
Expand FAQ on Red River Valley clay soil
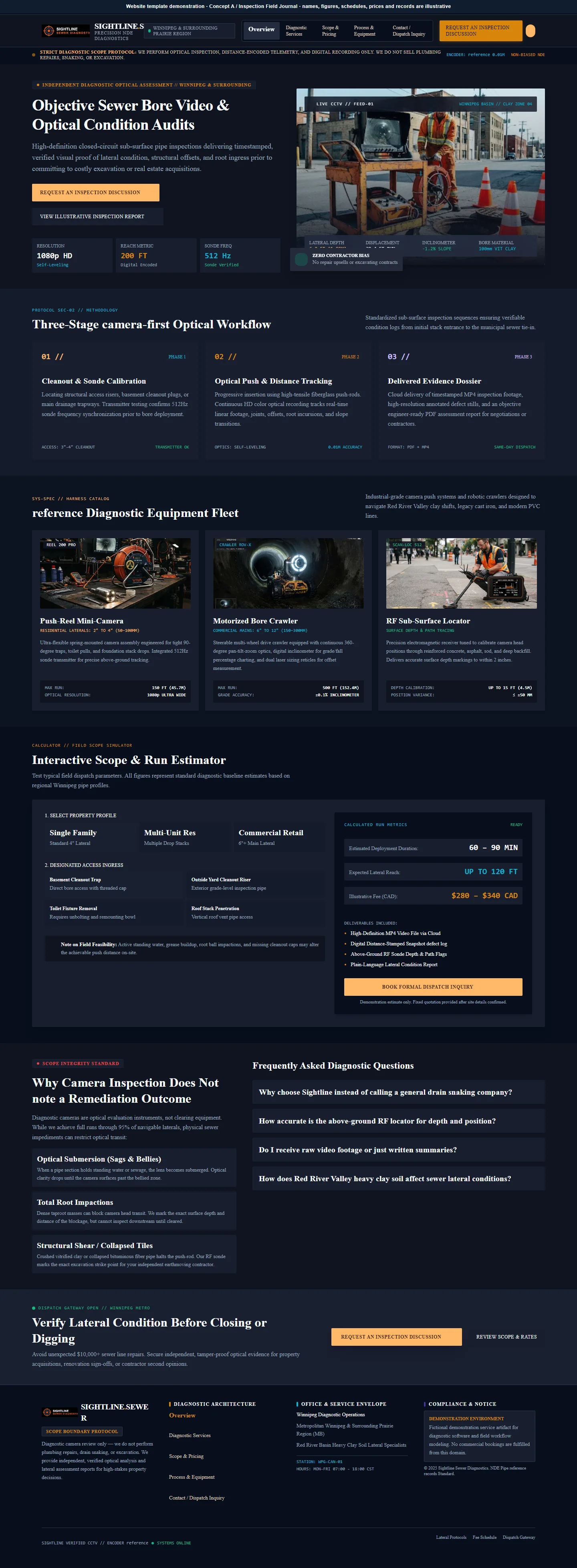click(x=398, y=1178)
